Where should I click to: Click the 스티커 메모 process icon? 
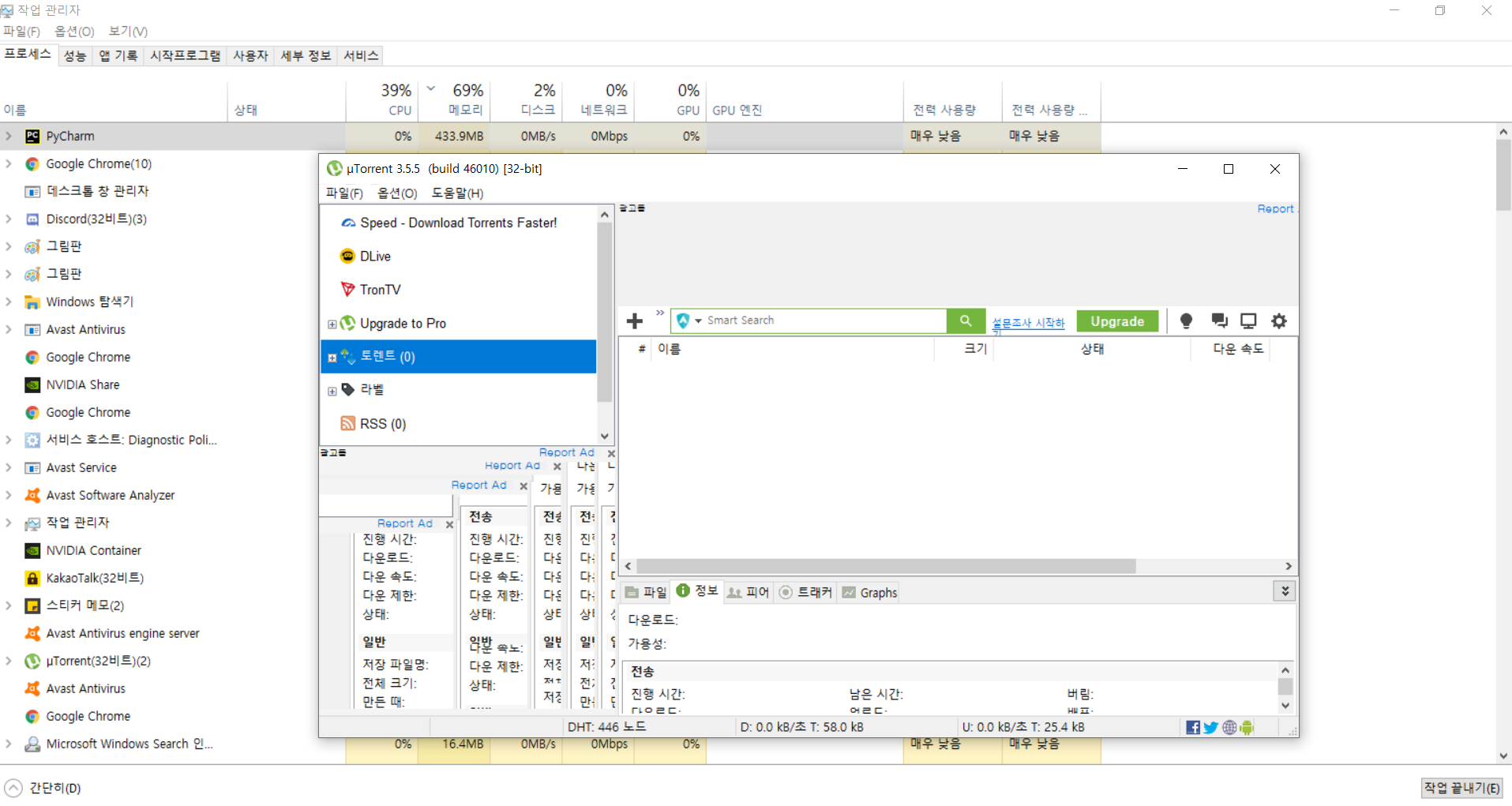(x=32, y=605)
